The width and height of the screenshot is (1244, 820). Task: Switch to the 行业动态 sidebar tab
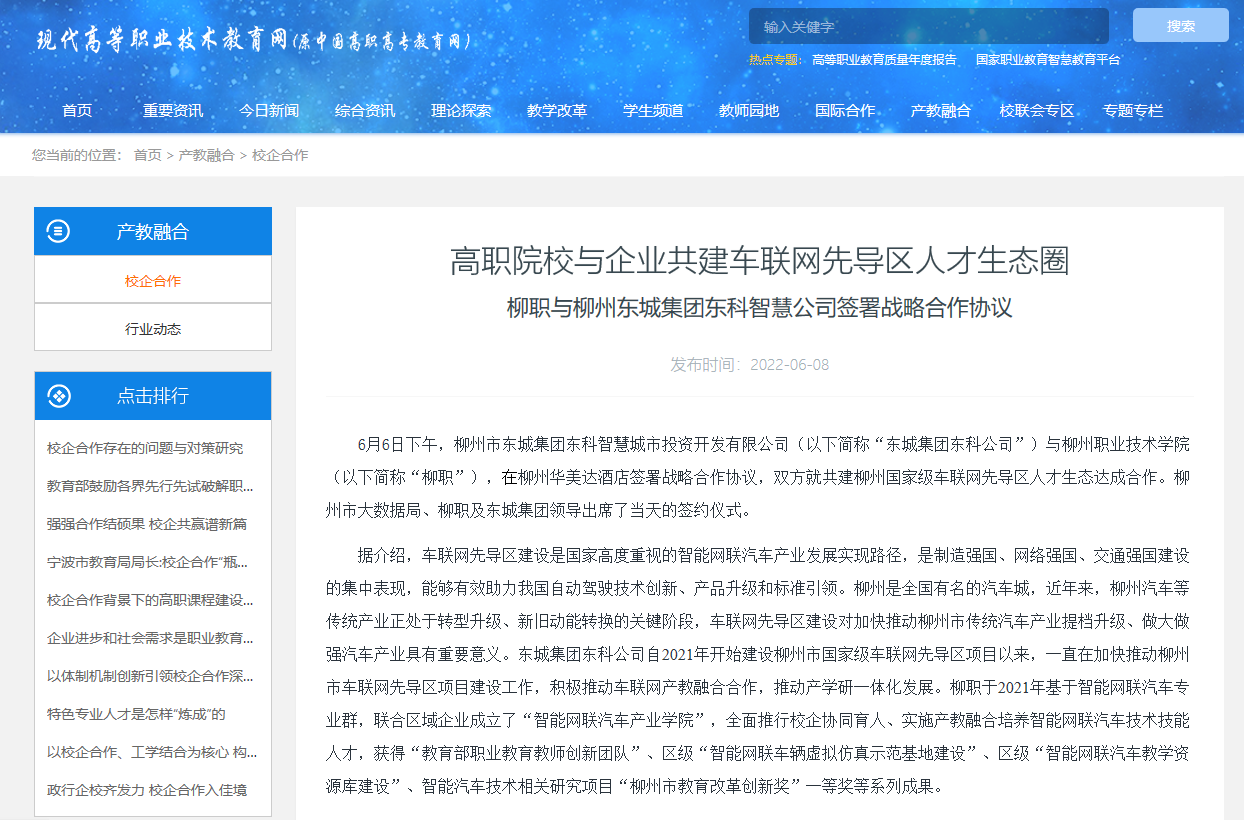tap(153, 329)
